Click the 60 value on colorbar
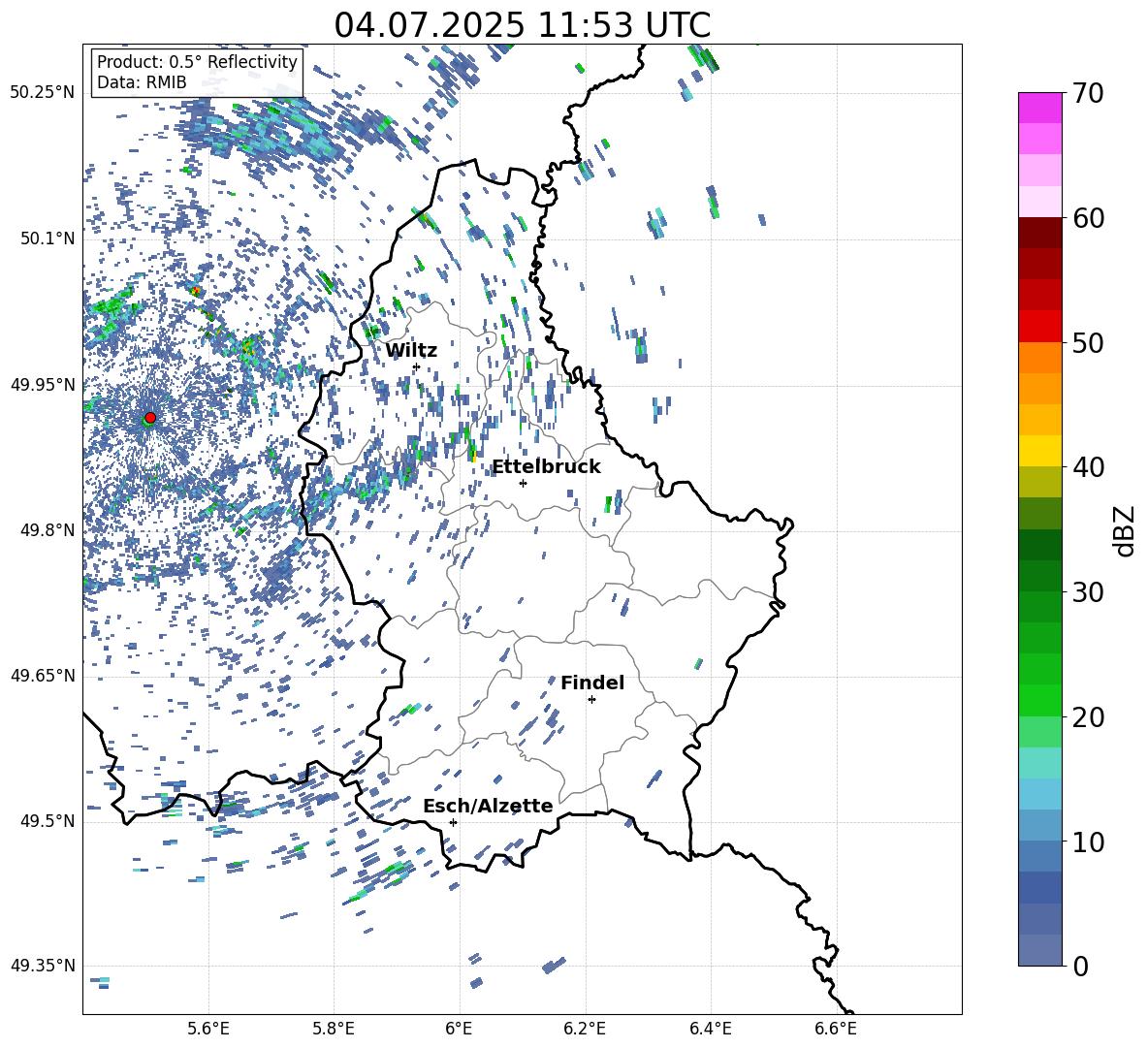 coord(1088,218)
